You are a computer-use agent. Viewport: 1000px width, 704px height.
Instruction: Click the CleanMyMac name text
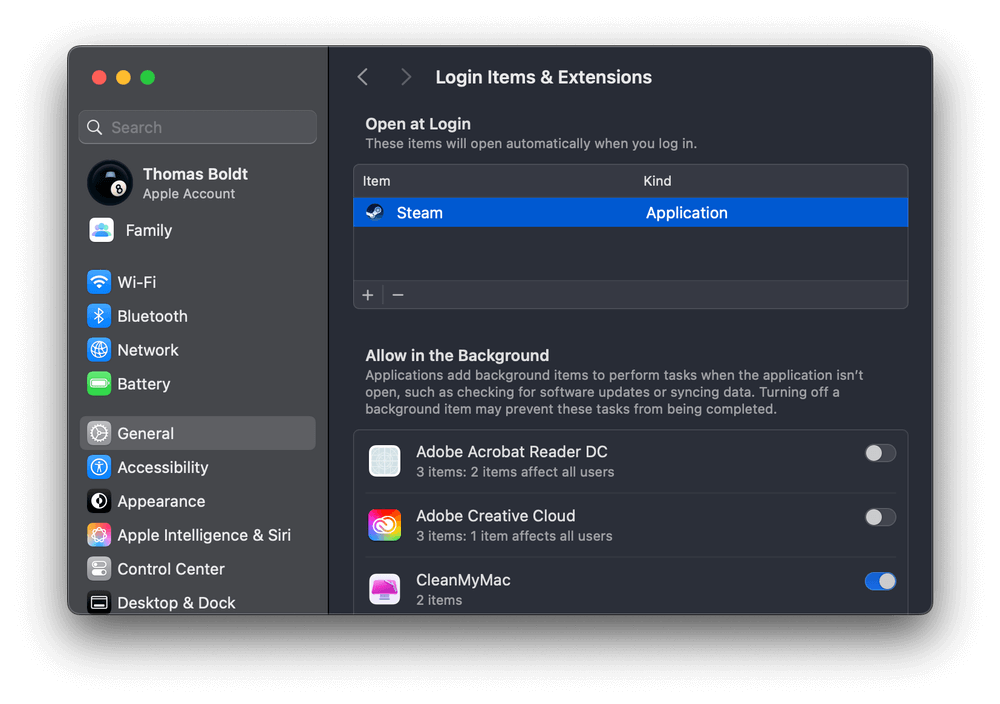[x=463, y=580]
